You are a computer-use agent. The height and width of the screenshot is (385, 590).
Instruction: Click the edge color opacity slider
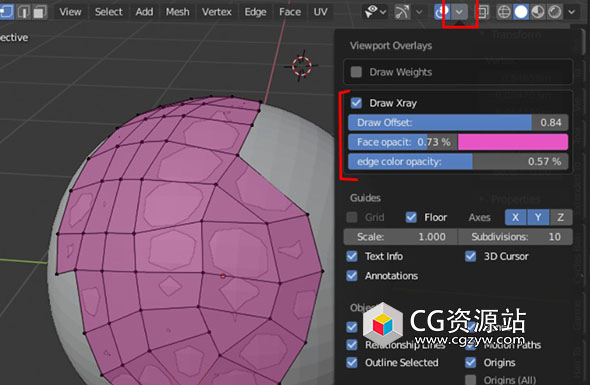[x=458, y=161]
